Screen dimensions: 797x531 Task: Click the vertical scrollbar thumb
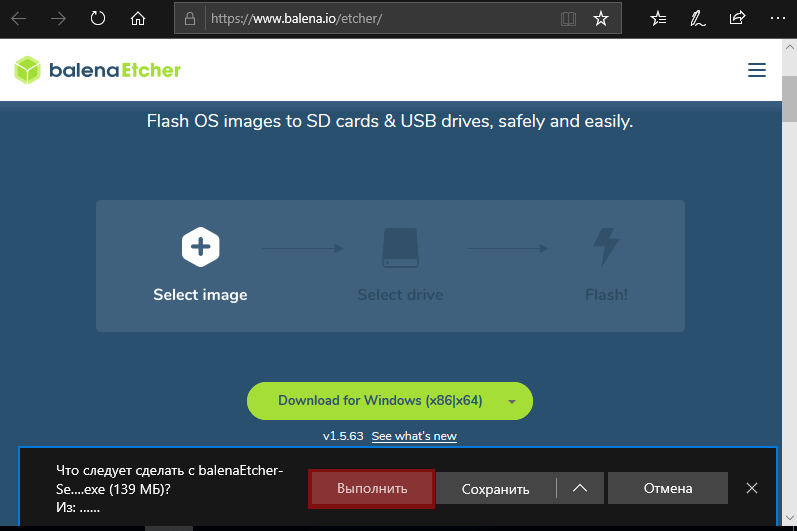click(x=789, y=99)
